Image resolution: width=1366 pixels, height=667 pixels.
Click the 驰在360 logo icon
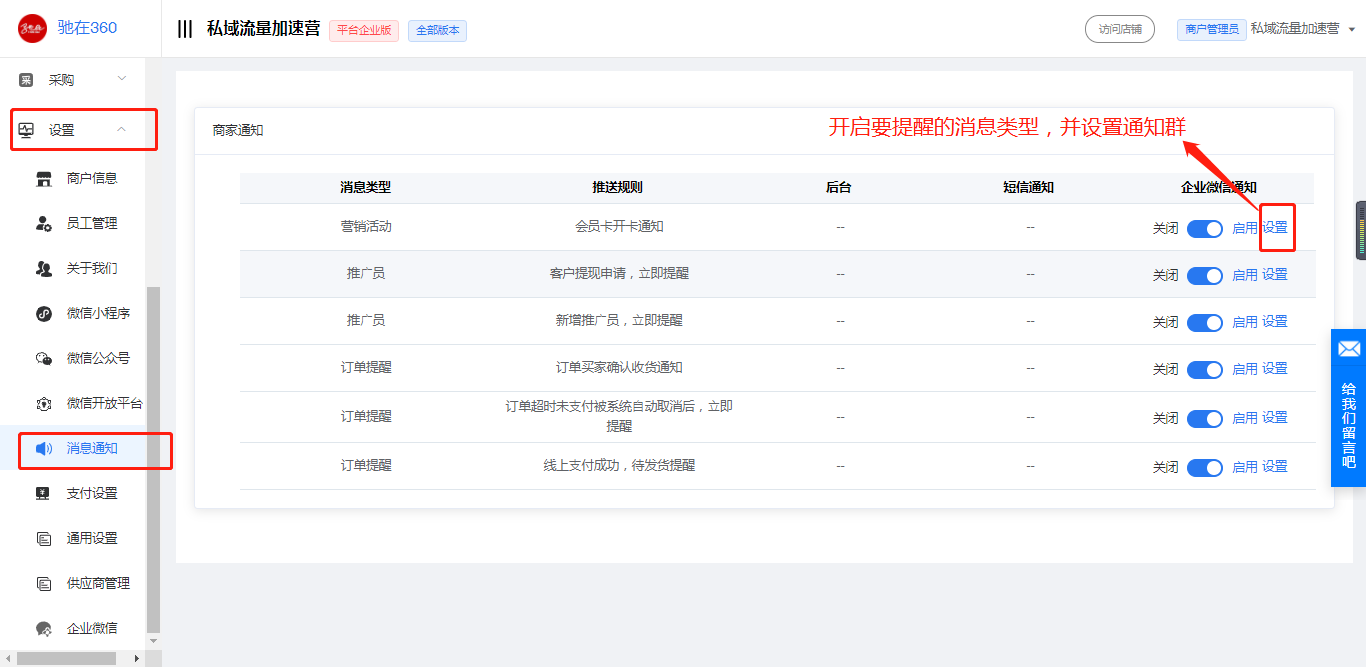33,28
